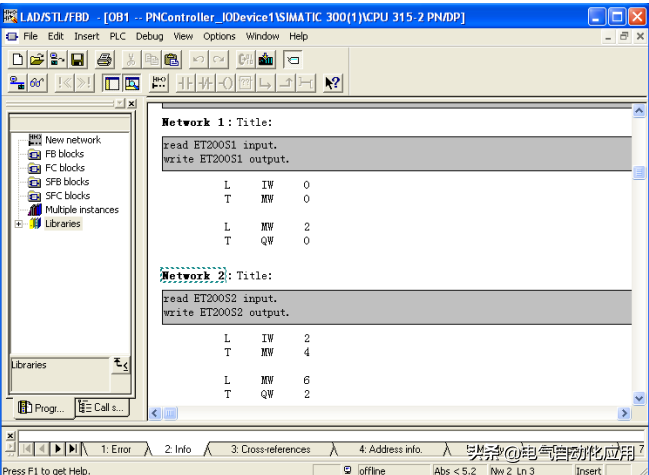
Task: Click the vertical scrollbar down arrow
Action: click(x=639, y=398)
